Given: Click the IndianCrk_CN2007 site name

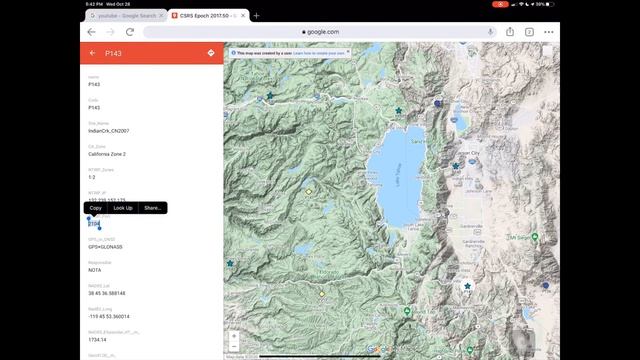Looking at the screenshot, I should tap(109, 131).
